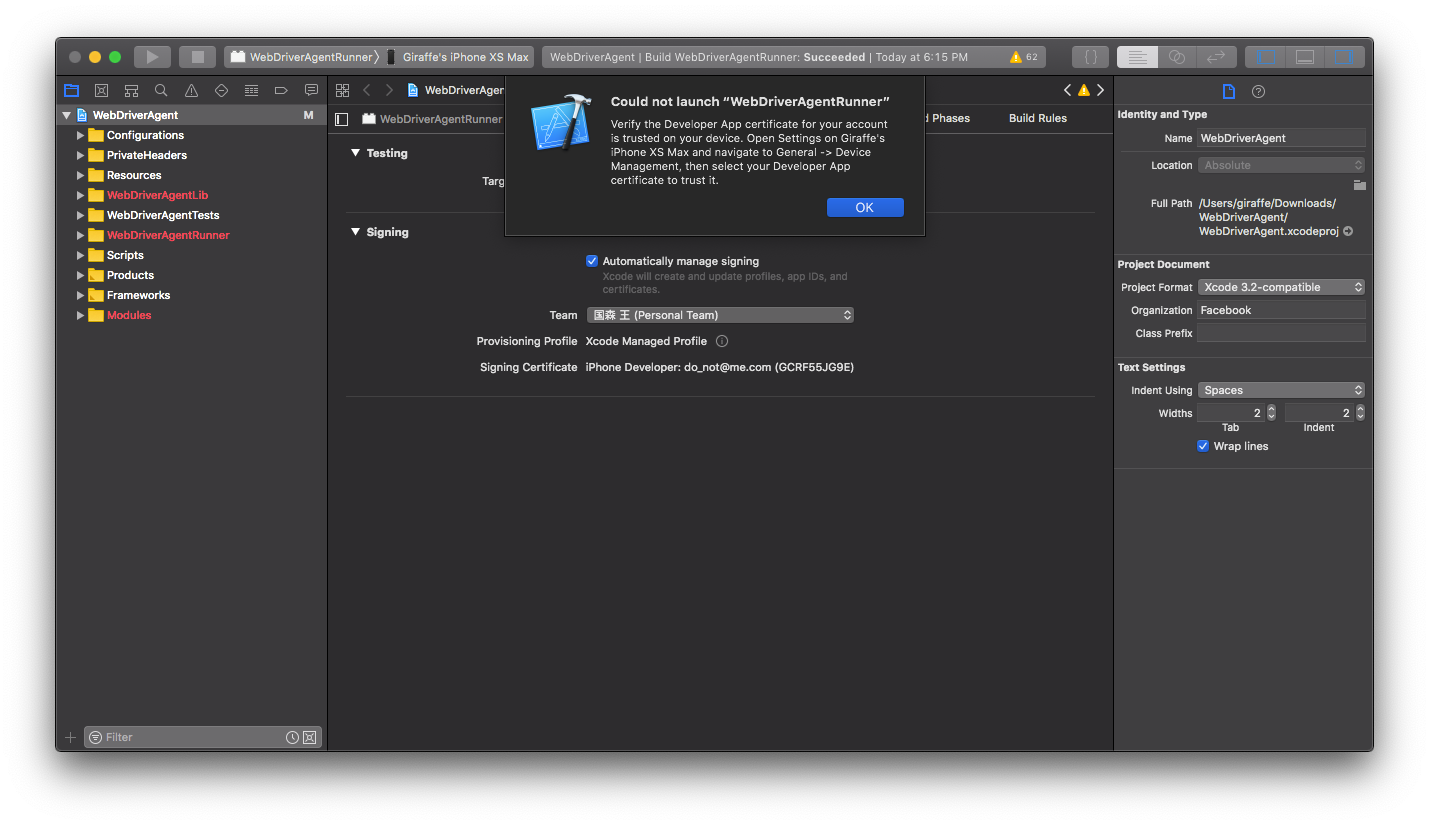Image resolution: width=1429 pixels, height=825 pixels.
Task: Increment the Tab width stepper
Action: pyautogui.click(x=1271, y=409)
